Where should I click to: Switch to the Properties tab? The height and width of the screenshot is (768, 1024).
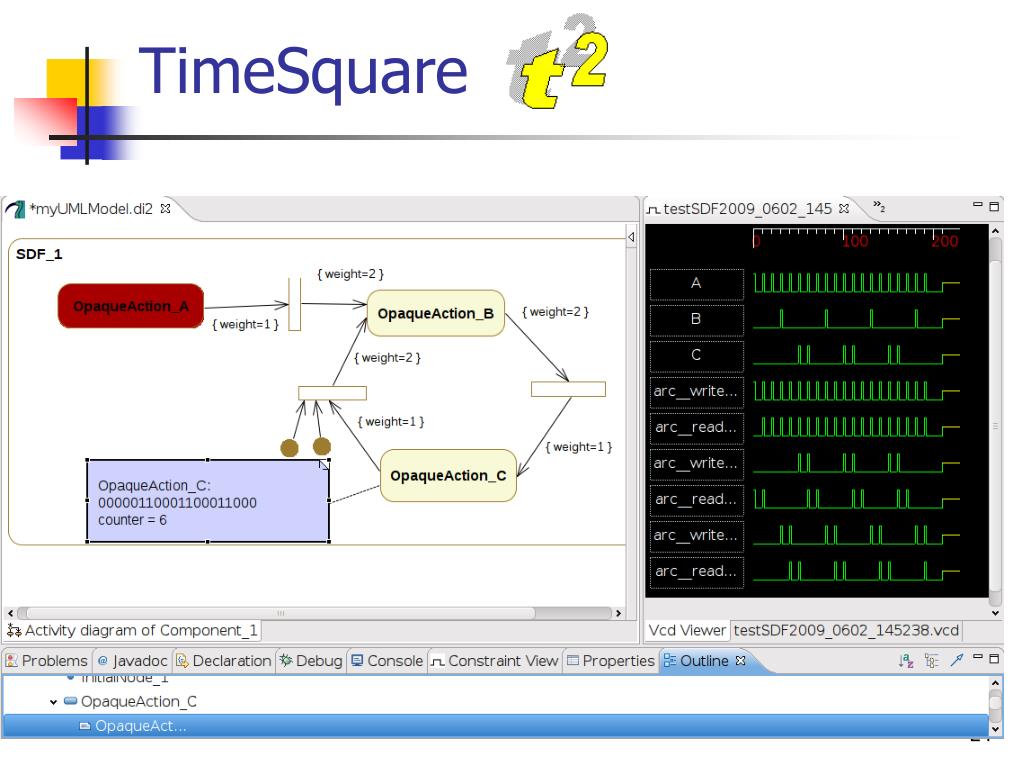[611, 661]
